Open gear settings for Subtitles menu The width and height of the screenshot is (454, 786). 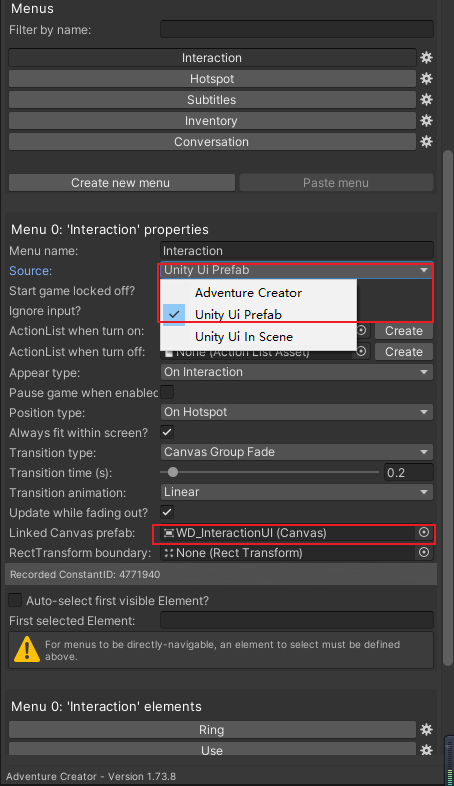[426, 100]
